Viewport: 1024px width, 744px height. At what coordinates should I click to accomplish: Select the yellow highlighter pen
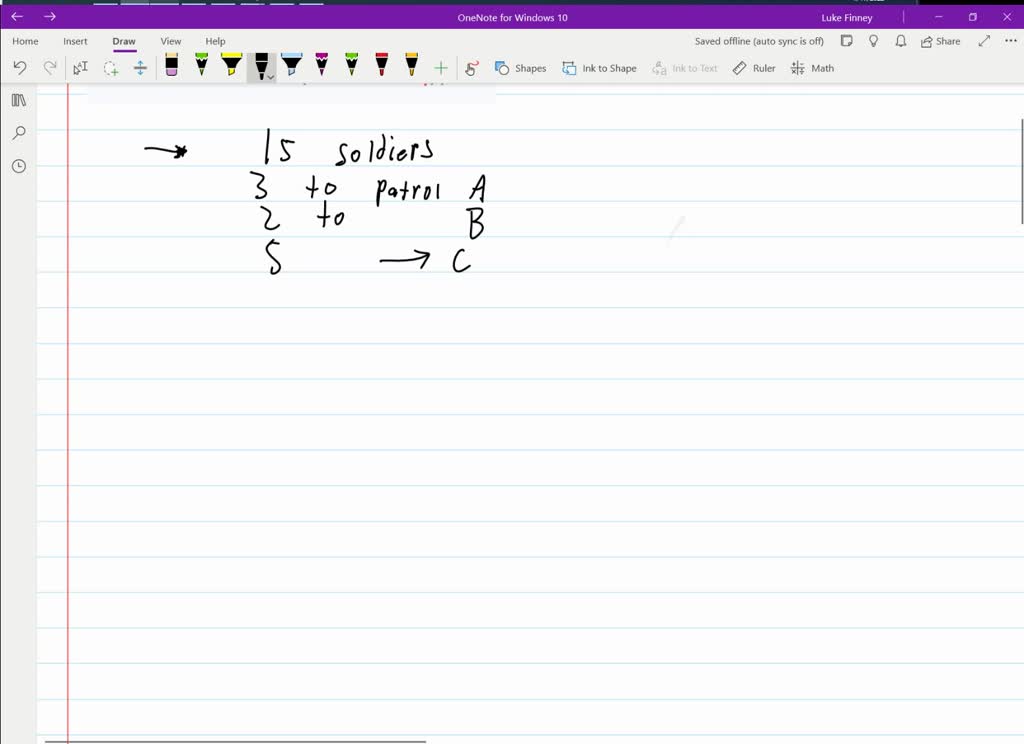pyautogui.click(x=231, y=67)
